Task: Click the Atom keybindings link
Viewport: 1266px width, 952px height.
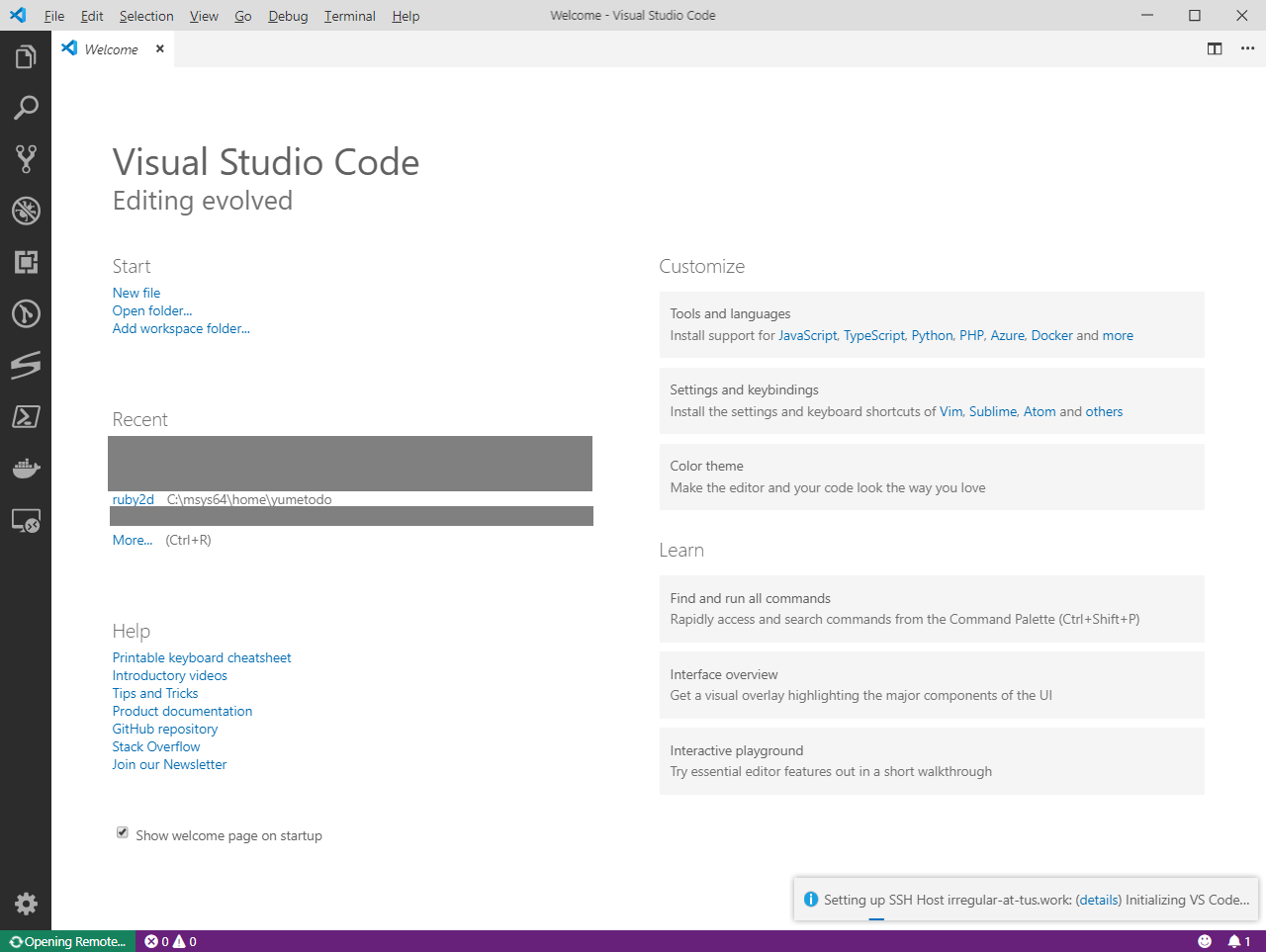Action: click(1040, 411)
